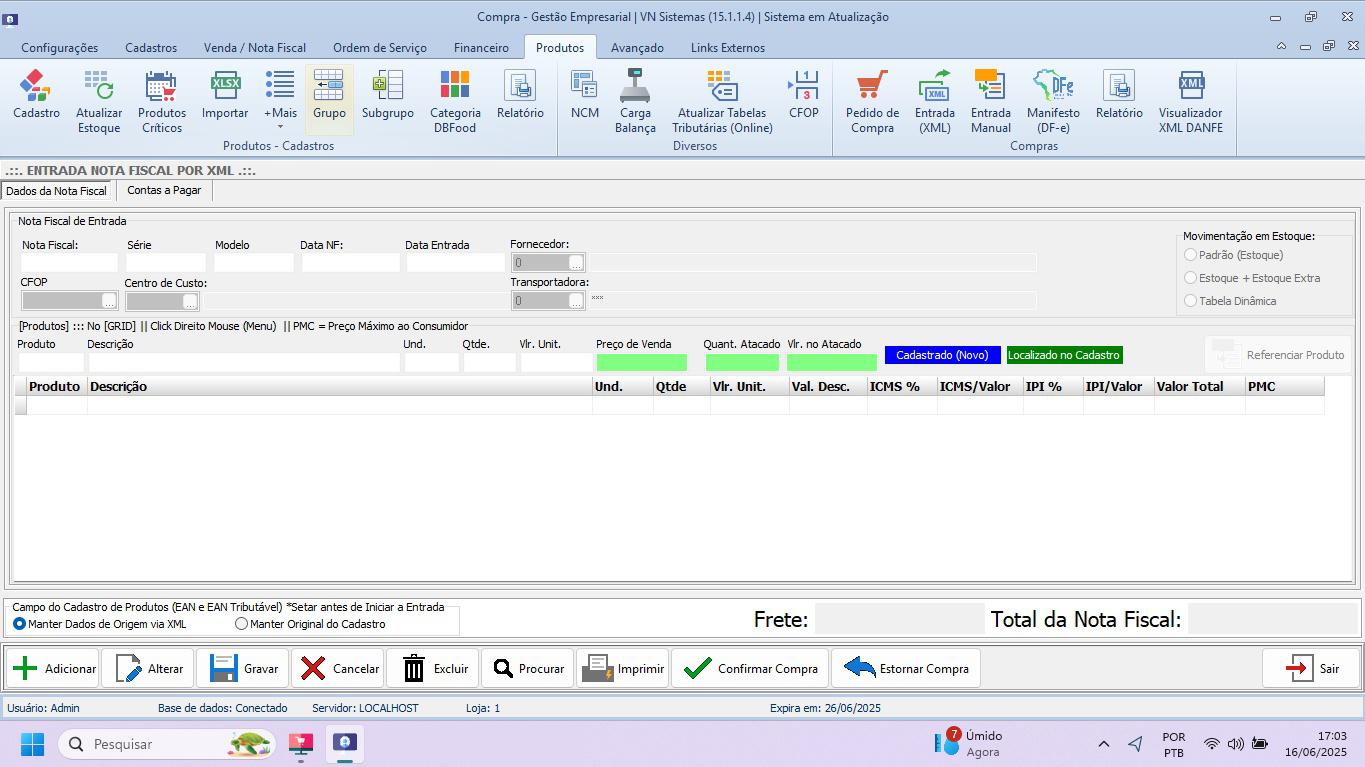Launch the Manifesto (DF-e) tool
The width and height of the screenshot is (1365, 767).
tap(1052, 100)
